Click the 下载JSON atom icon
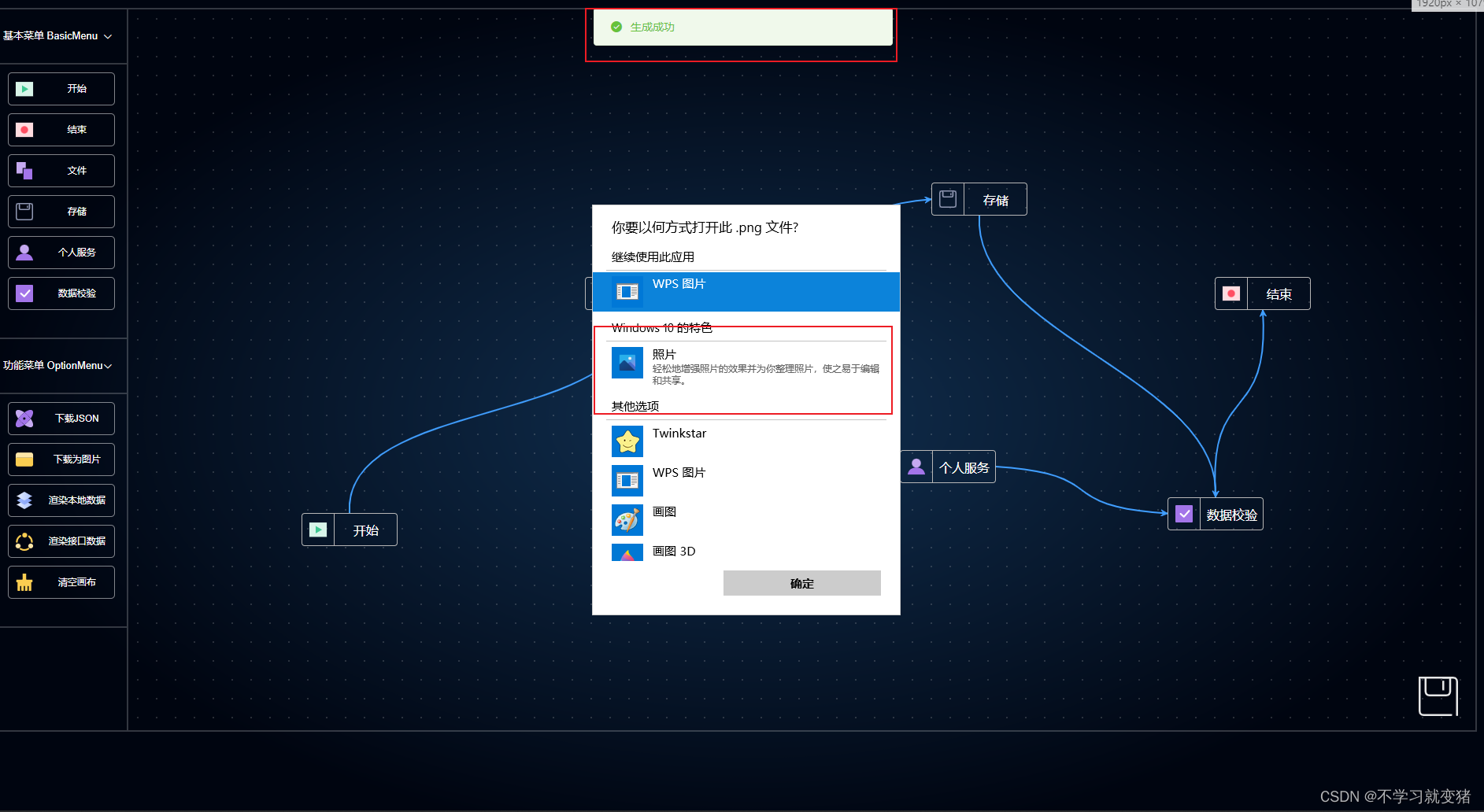This screenshot has width=1484, height=812. coord(24,419)
